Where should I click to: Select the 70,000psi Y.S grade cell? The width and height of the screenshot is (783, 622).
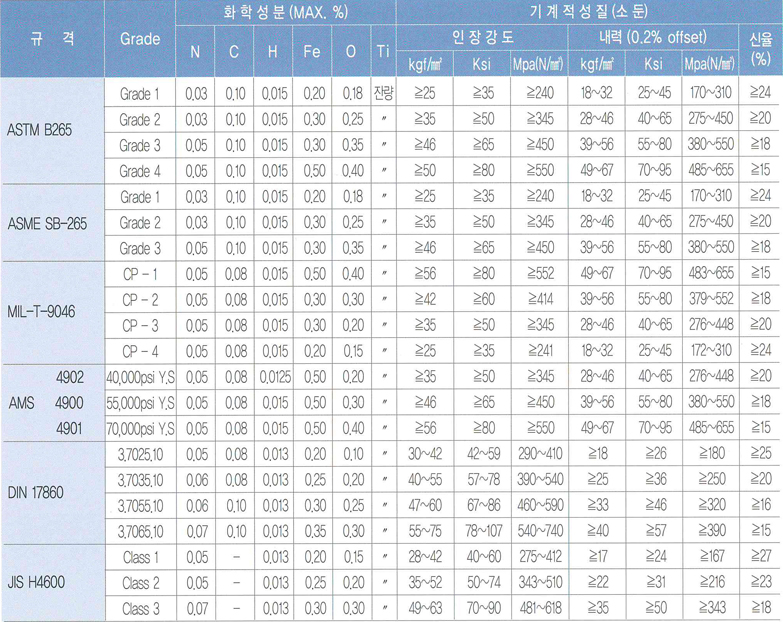click(140, 429)
